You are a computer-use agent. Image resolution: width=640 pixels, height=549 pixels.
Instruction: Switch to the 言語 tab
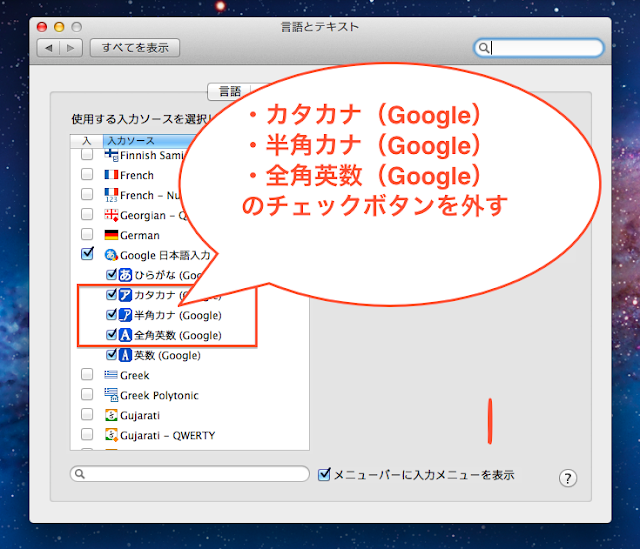point(229,91)
